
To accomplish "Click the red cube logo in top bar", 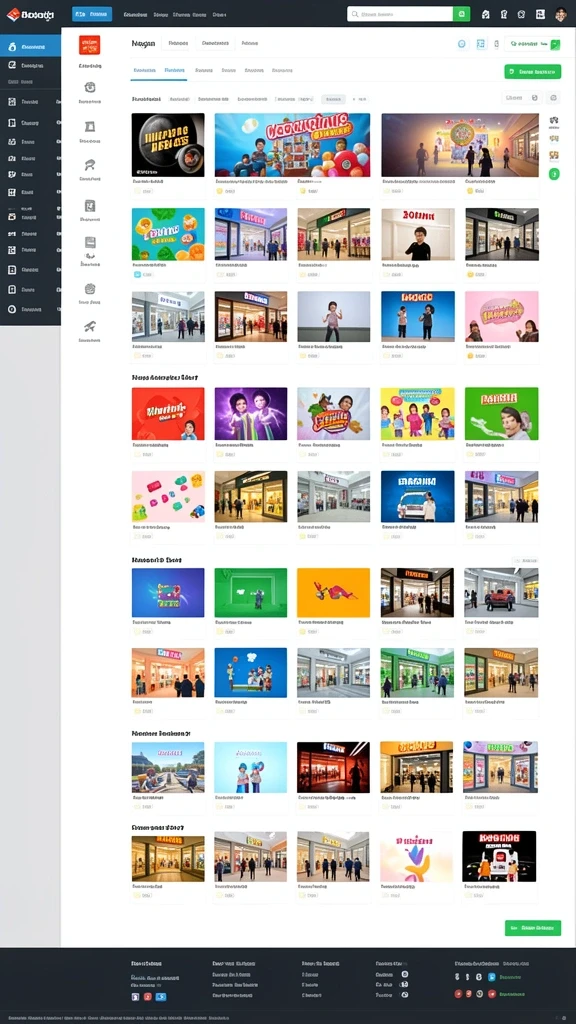I will click(13, 14).
